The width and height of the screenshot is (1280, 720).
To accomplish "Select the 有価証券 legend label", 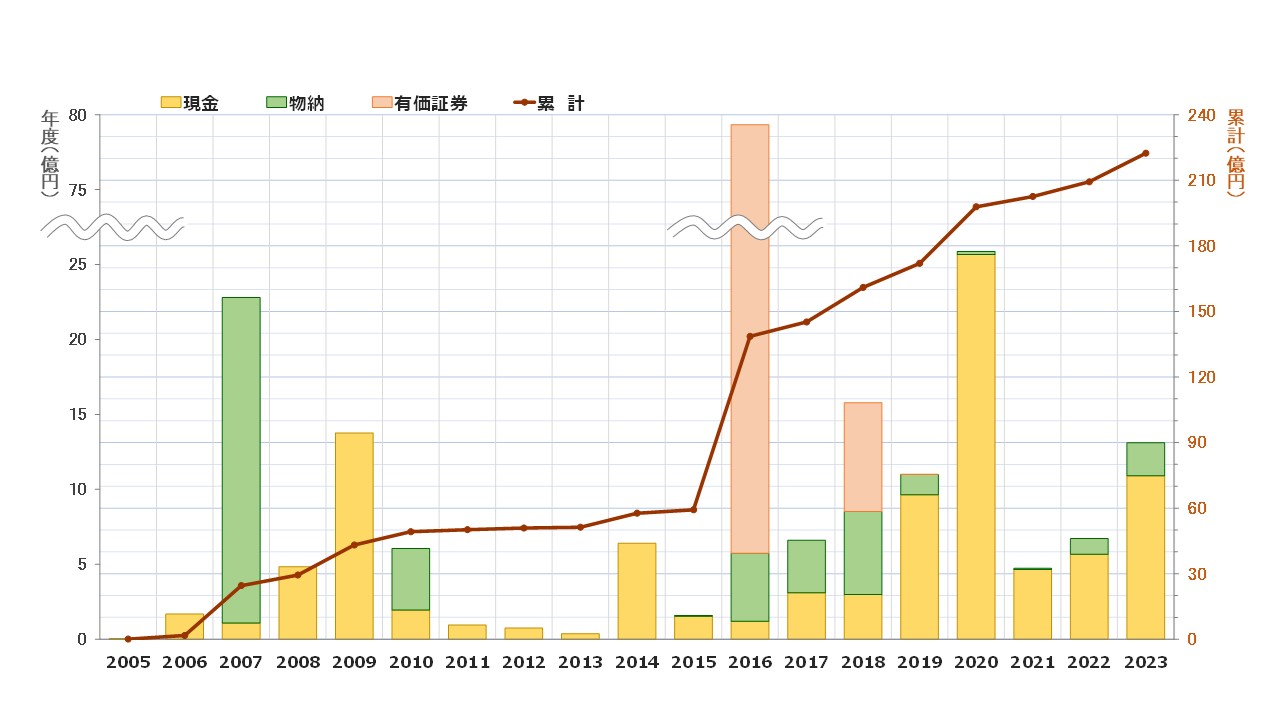I will pos(430,103).
